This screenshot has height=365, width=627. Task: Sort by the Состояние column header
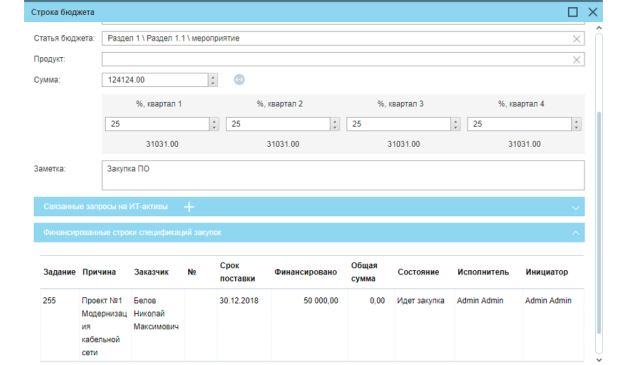[x=418, y=272]
